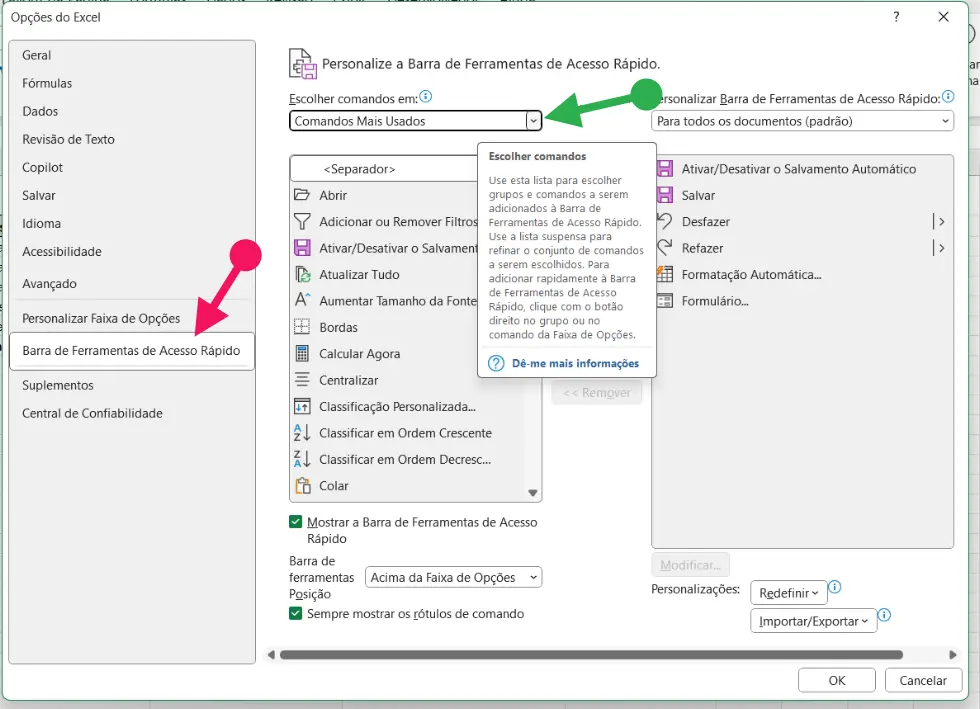The width and height of the screenshot is (980, 709).
Task: Open the Para todos os documentos (padrão) dropdown
Action: pyautogui.click(x=802, y=121)
